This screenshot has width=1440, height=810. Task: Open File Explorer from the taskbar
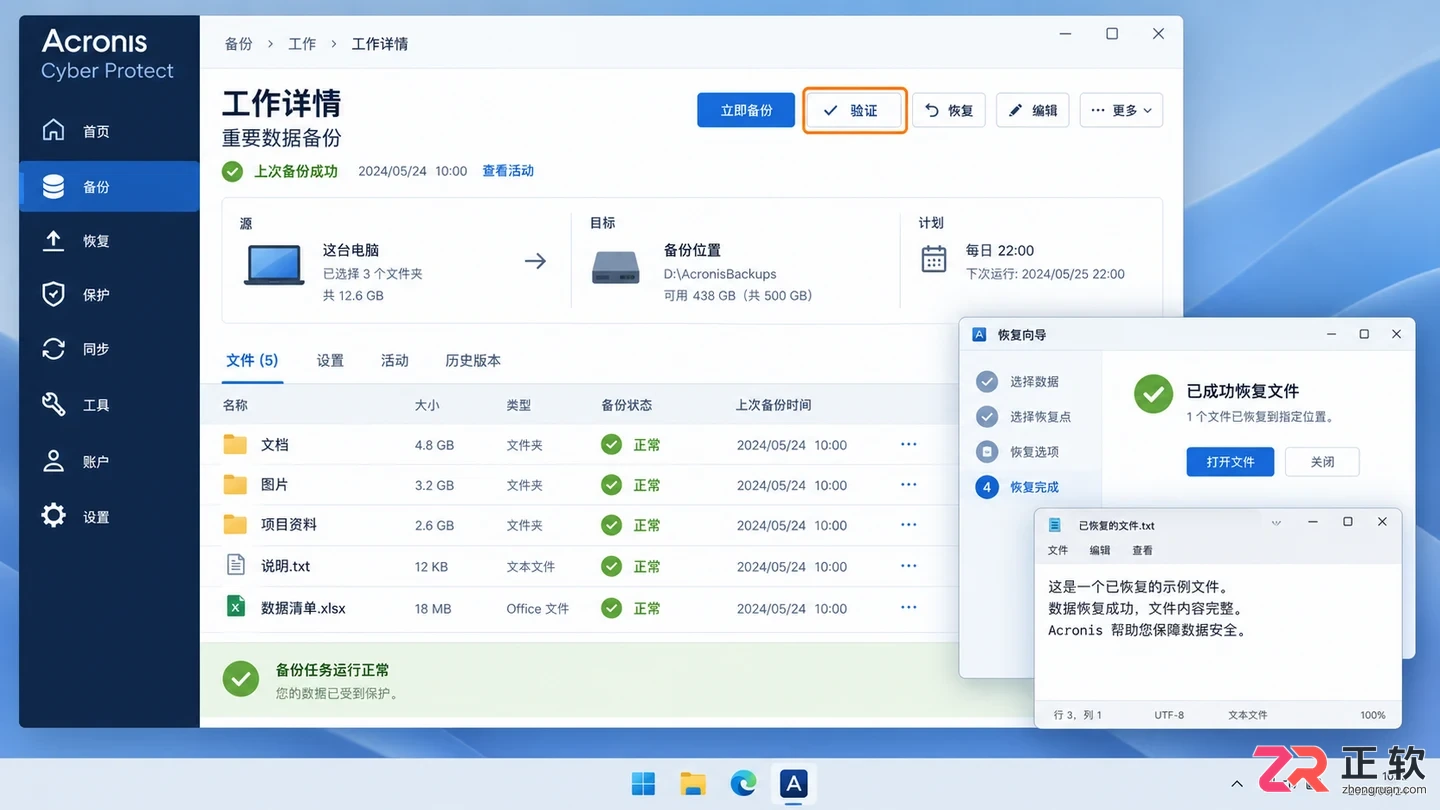point(693,784)
